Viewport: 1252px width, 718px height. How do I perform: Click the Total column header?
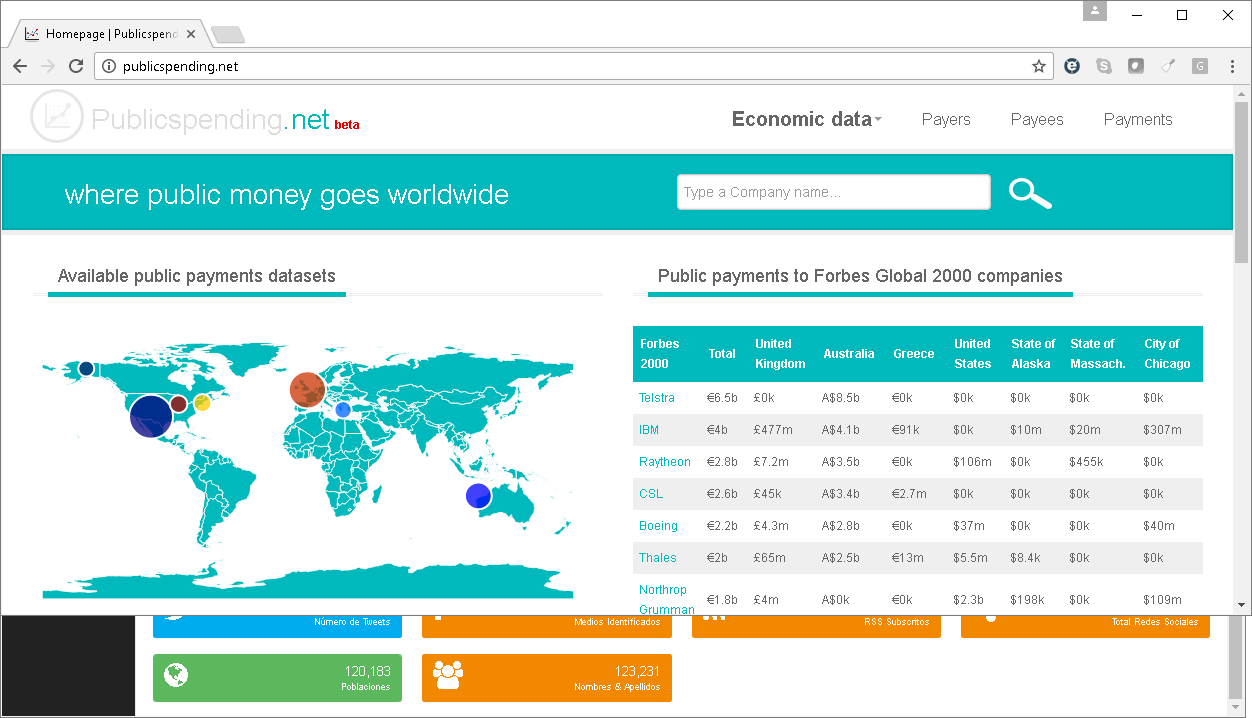722,354
